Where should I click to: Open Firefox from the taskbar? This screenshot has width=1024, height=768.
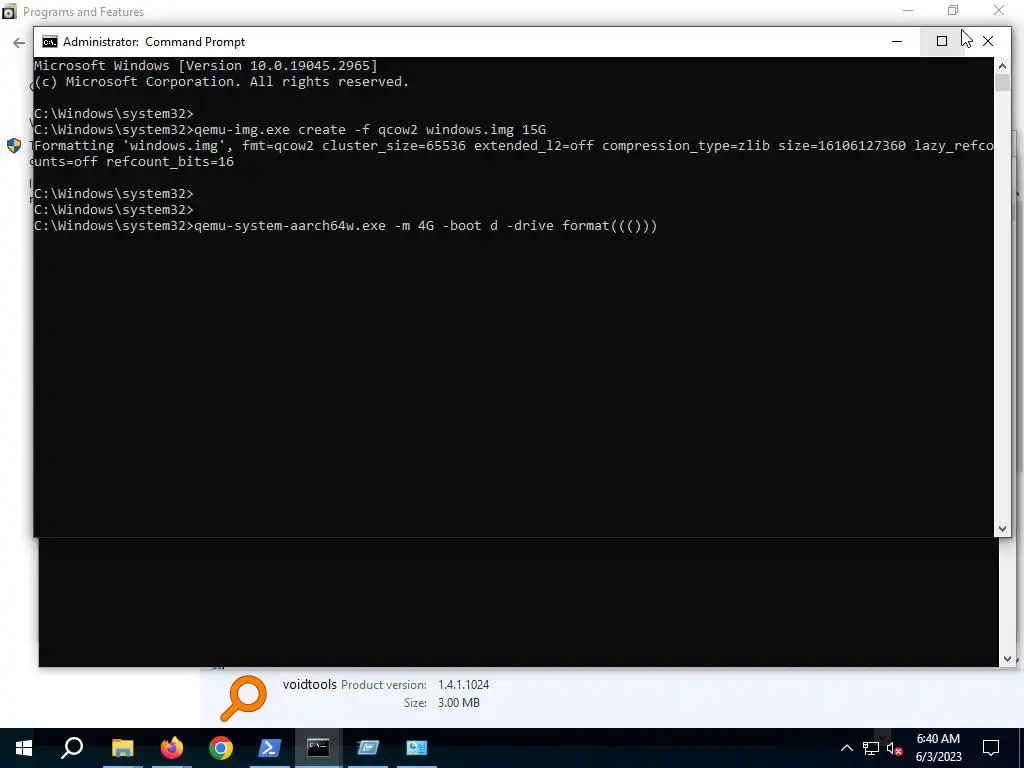(x=172, y=748)
